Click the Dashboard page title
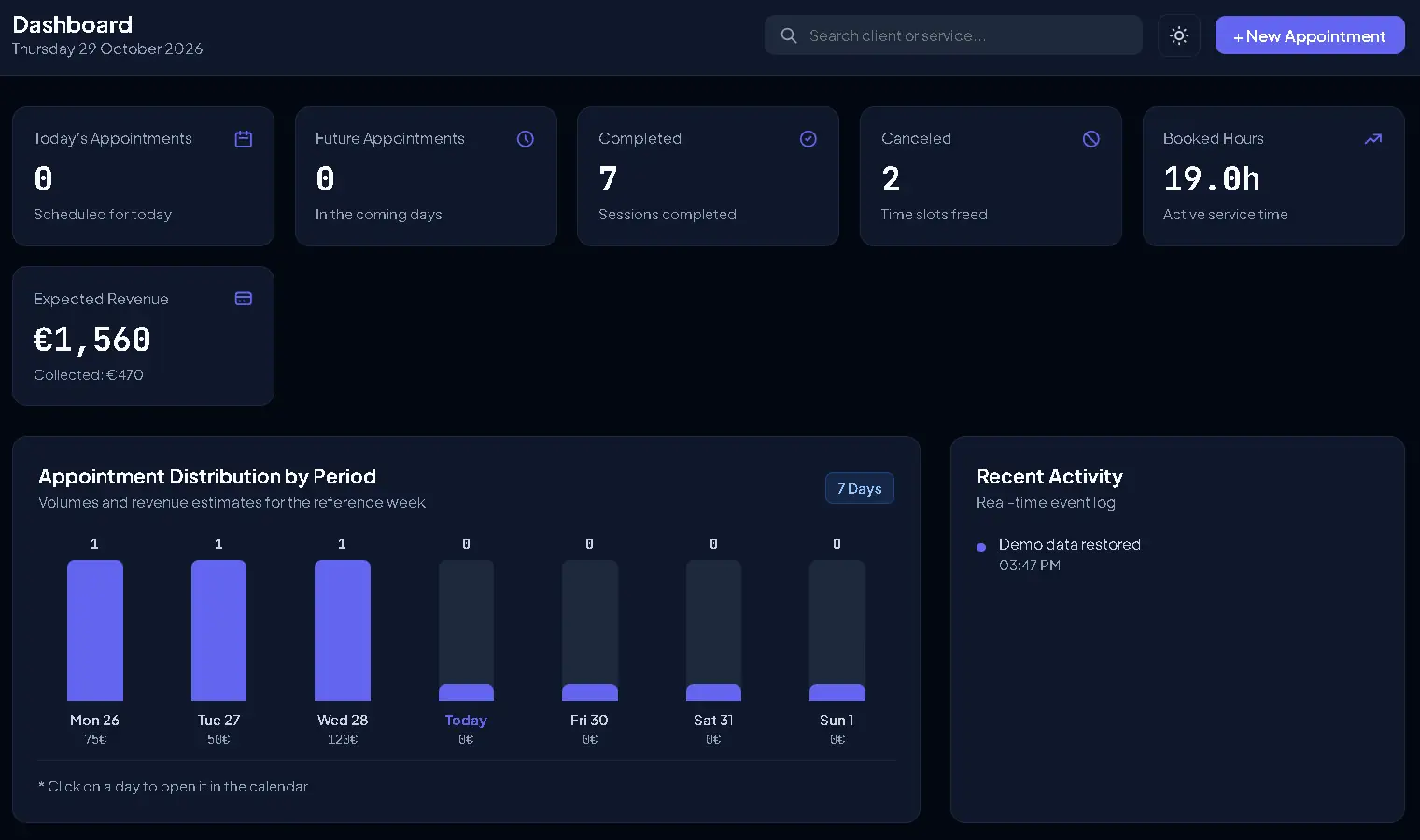The height and width of the screenshot is (840, 1420). (x=73, y=24)
